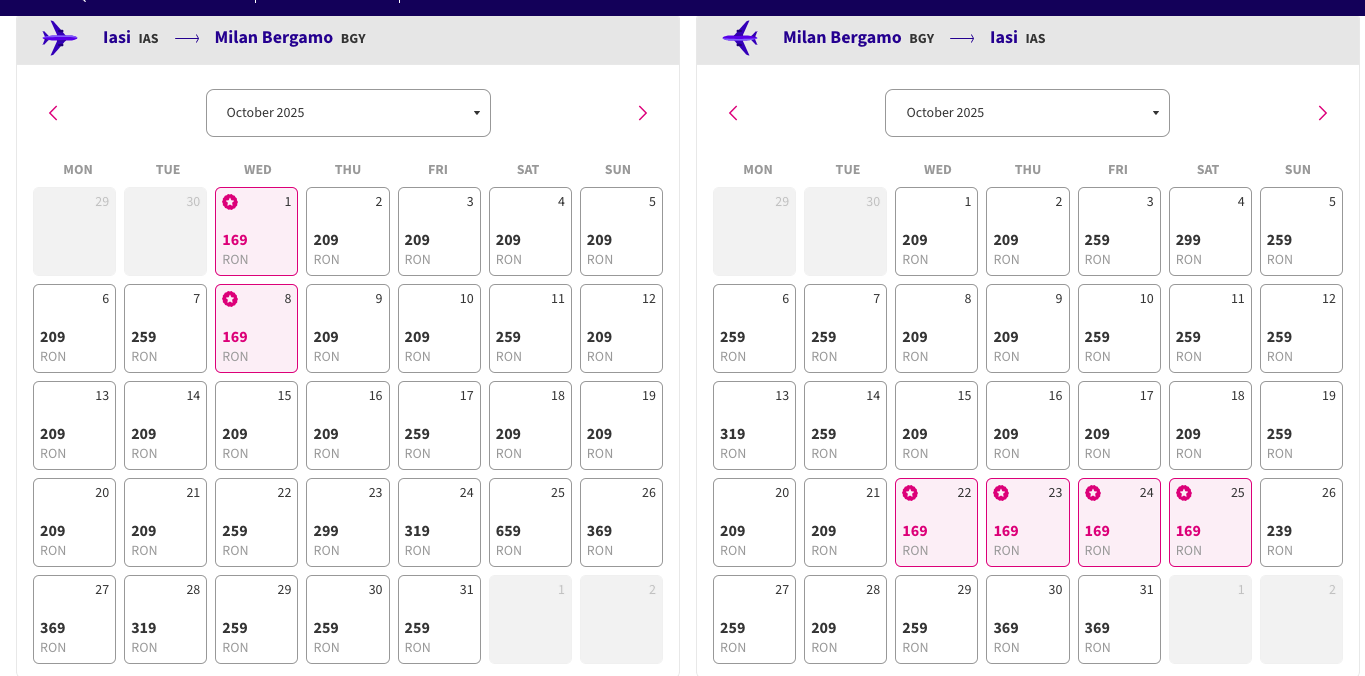Go to previous month in outbound calendar

[54, 113]
